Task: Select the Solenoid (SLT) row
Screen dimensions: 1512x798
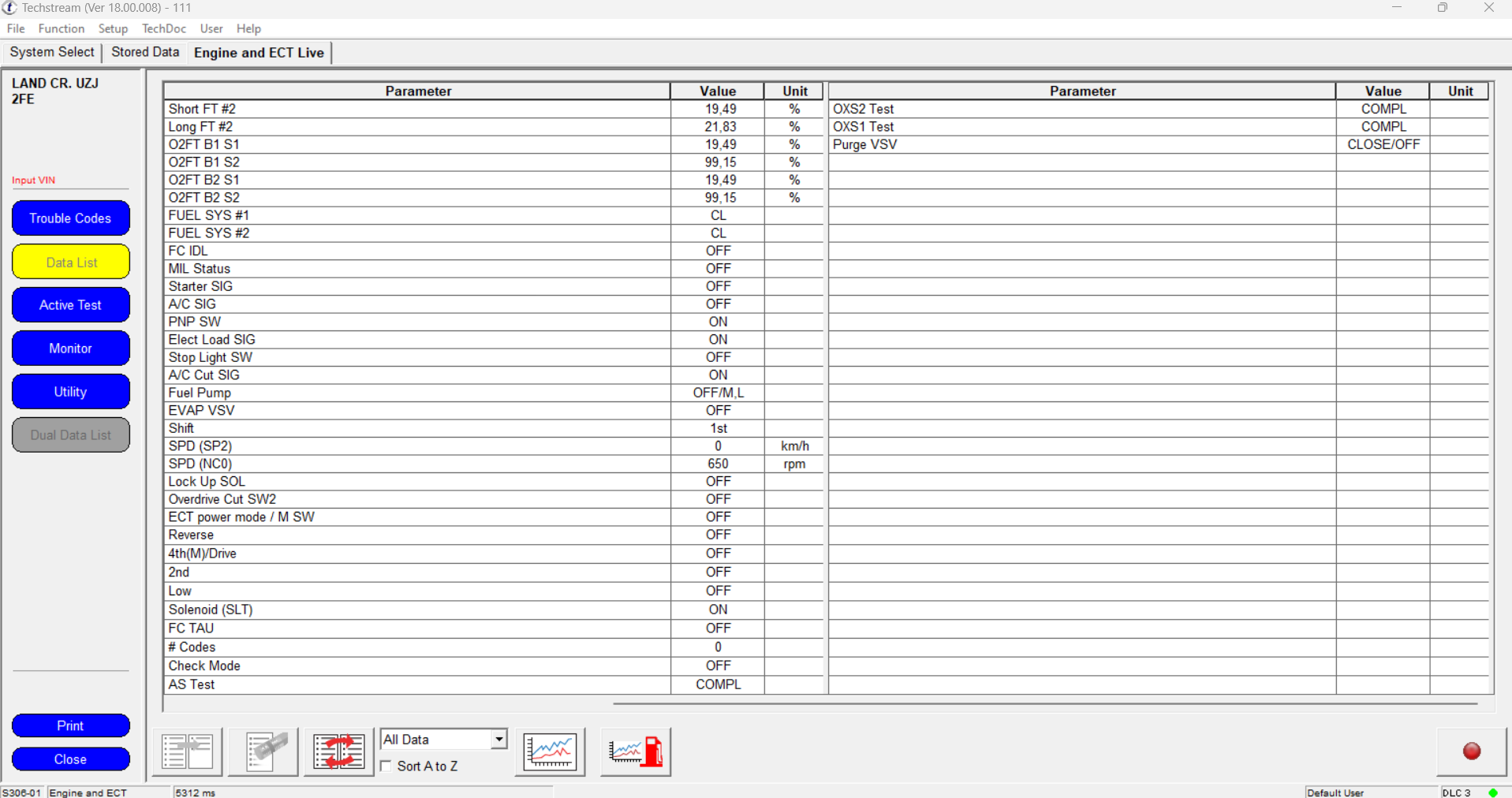Action: (493, 610)
